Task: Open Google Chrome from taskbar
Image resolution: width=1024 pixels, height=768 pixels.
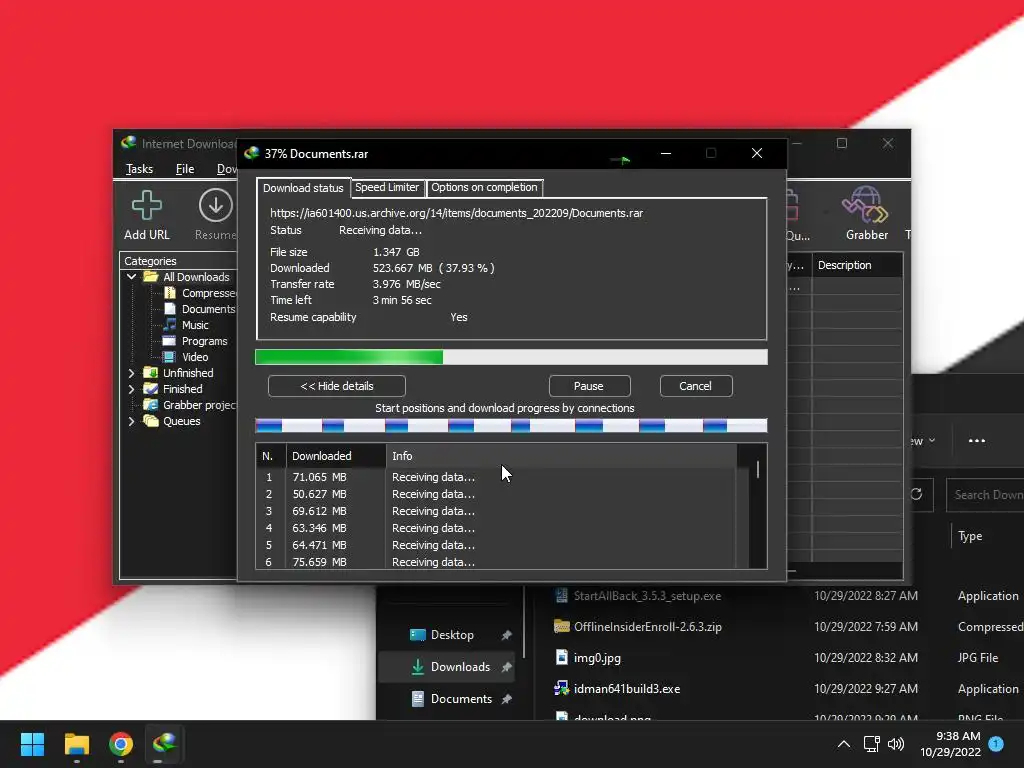Action: point(121,744)
